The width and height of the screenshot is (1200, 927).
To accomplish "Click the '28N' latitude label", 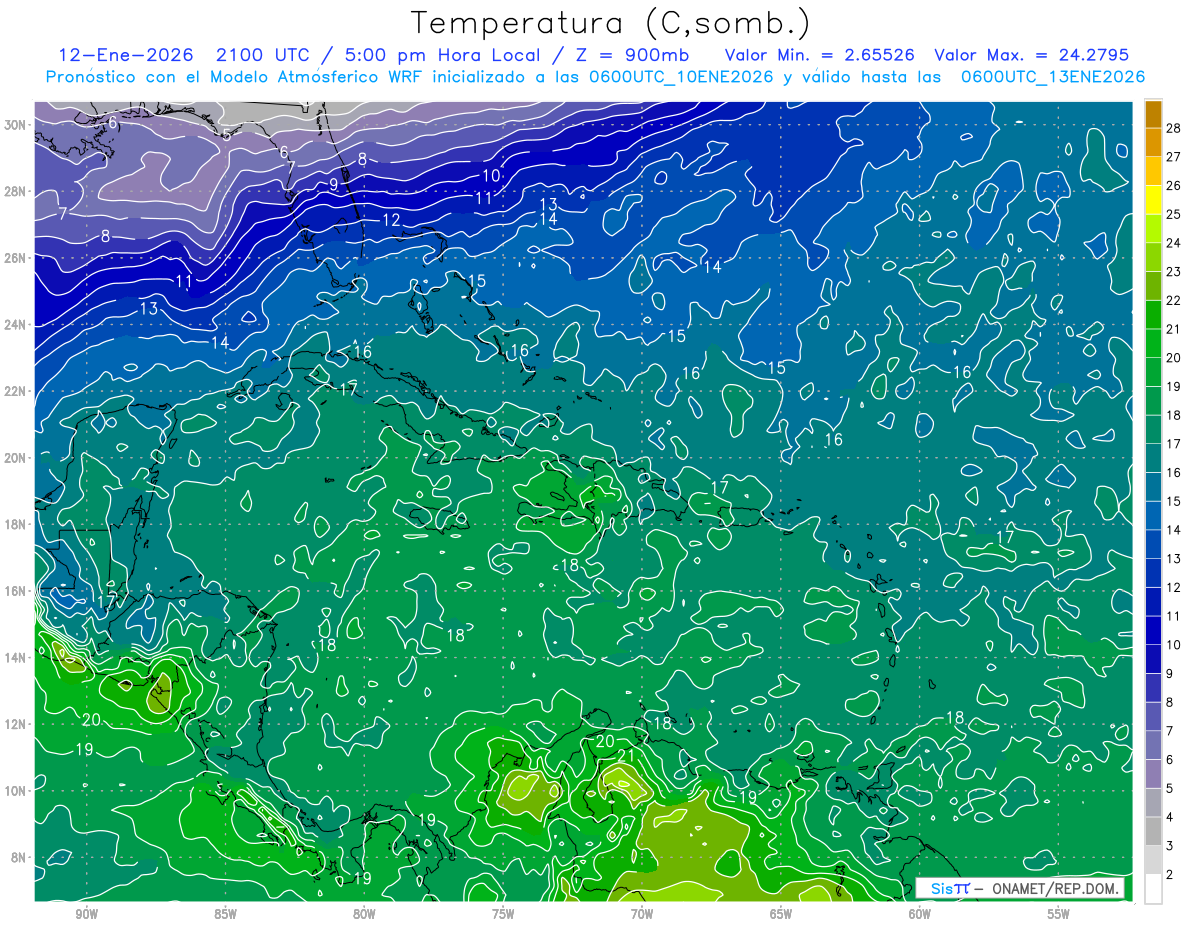I will point(14,191).
